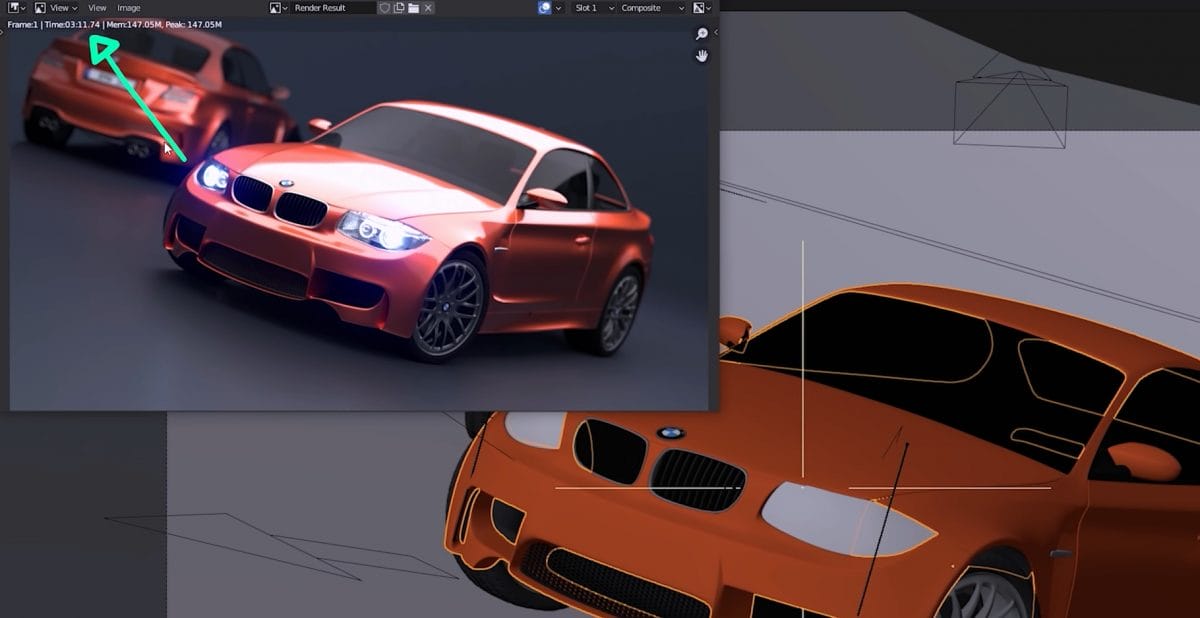Click the pan hand gizmo
Screen dimensions: 1200x618
click(702, 56)
